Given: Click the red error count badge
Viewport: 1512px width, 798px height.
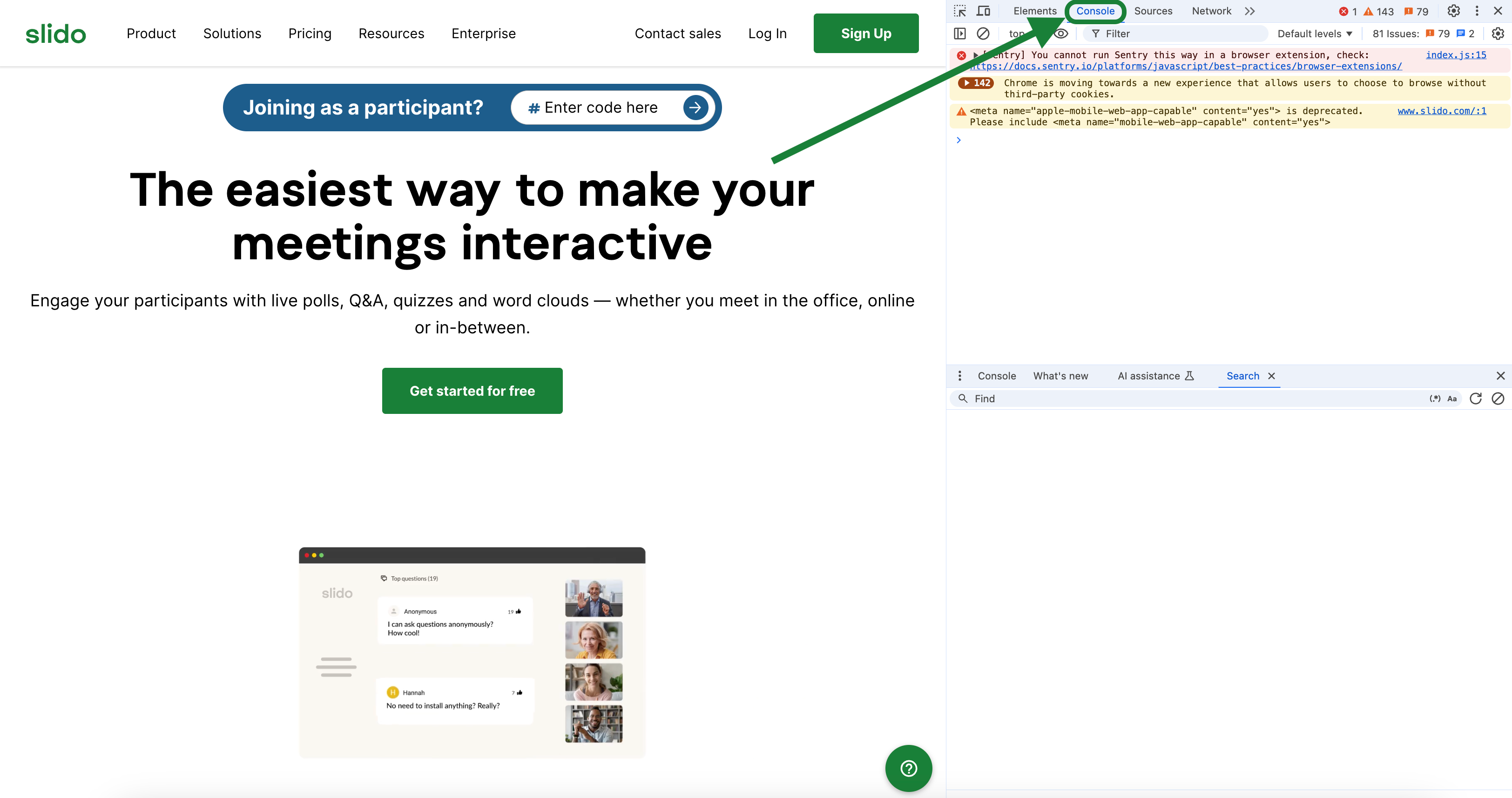Looking at the screenshot, I should coord(1348,11).
